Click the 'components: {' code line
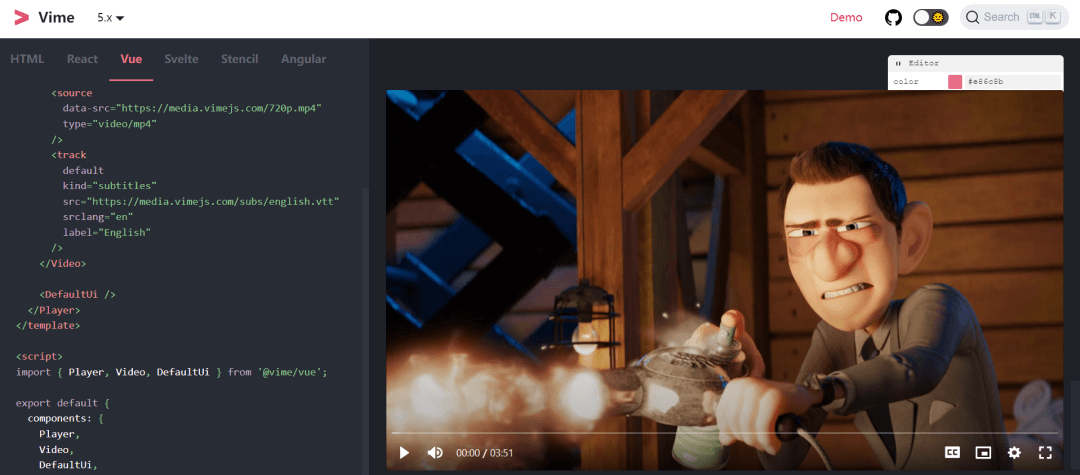This screenshot has height=475, width=1080. [65, 418]
